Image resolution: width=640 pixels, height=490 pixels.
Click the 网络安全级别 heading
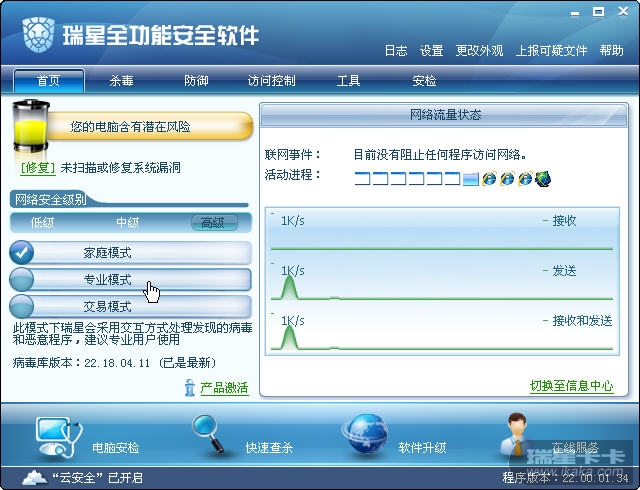(50, 199)
